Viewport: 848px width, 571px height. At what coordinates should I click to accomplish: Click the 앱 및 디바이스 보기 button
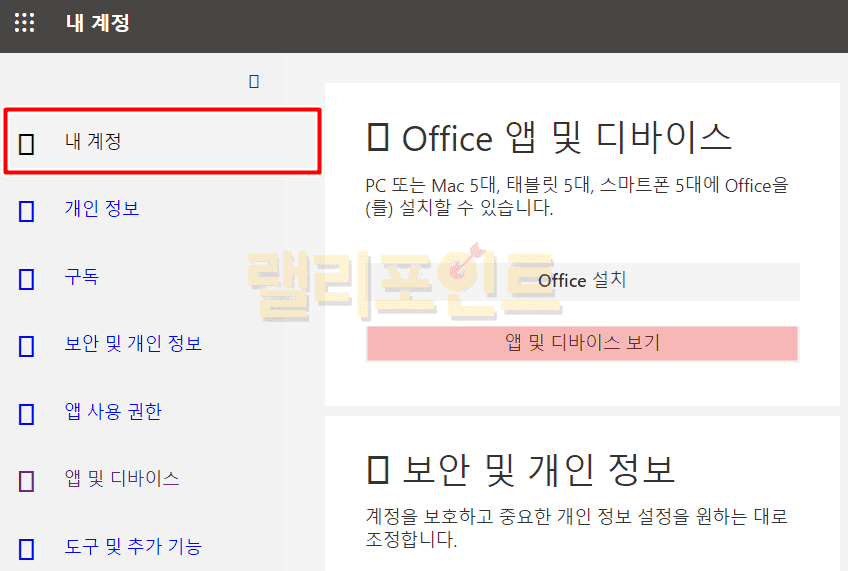582,343
